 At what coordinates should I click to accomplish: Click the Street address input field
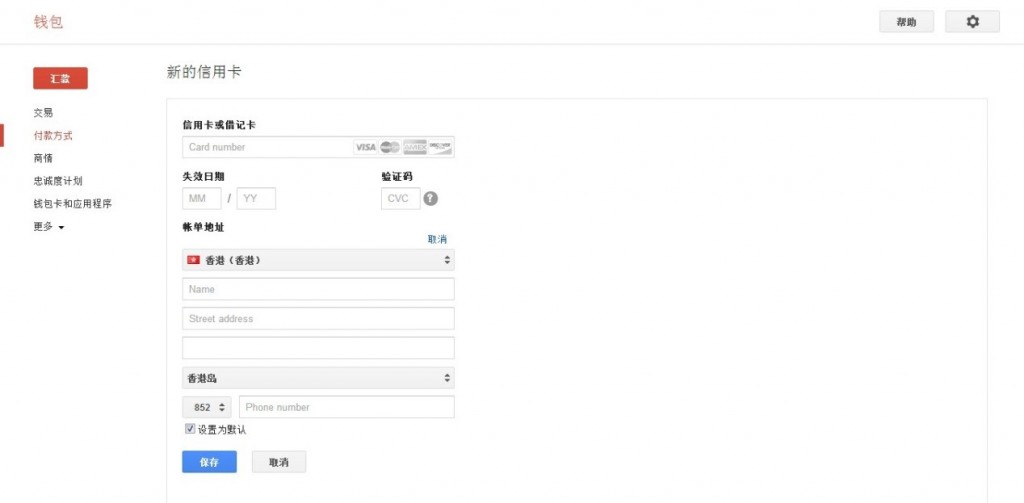click(318, 319)
